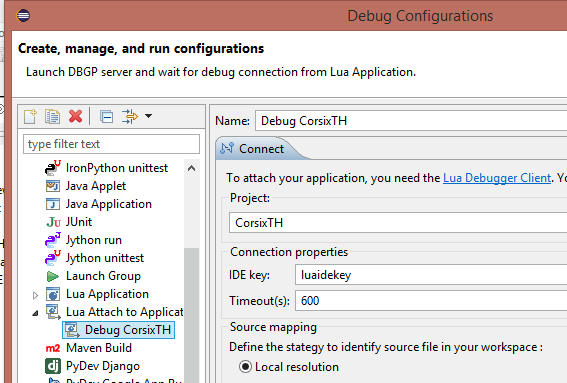Click the Timeout(s) field with 600
This screenshot has height=383, width=567.
[x=431, y=301]
